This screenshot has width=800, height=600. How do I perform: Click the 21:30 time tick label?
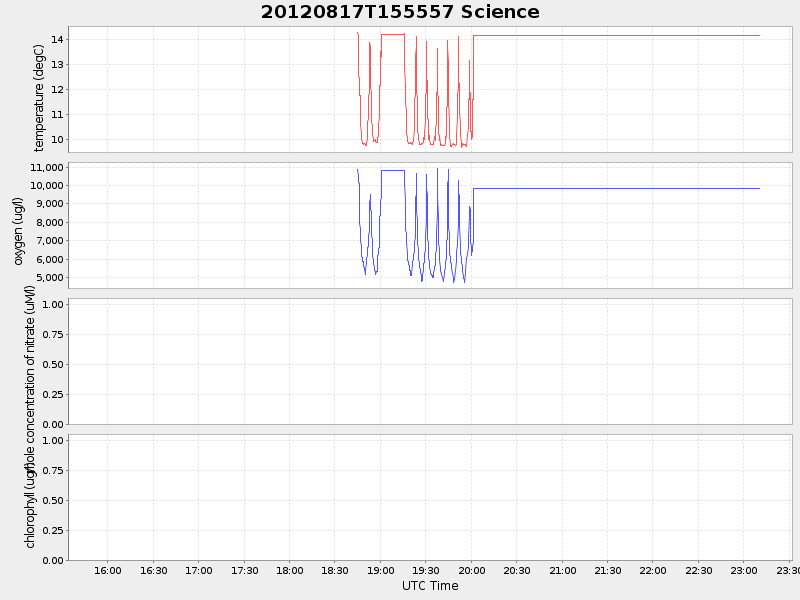[608, 570]
